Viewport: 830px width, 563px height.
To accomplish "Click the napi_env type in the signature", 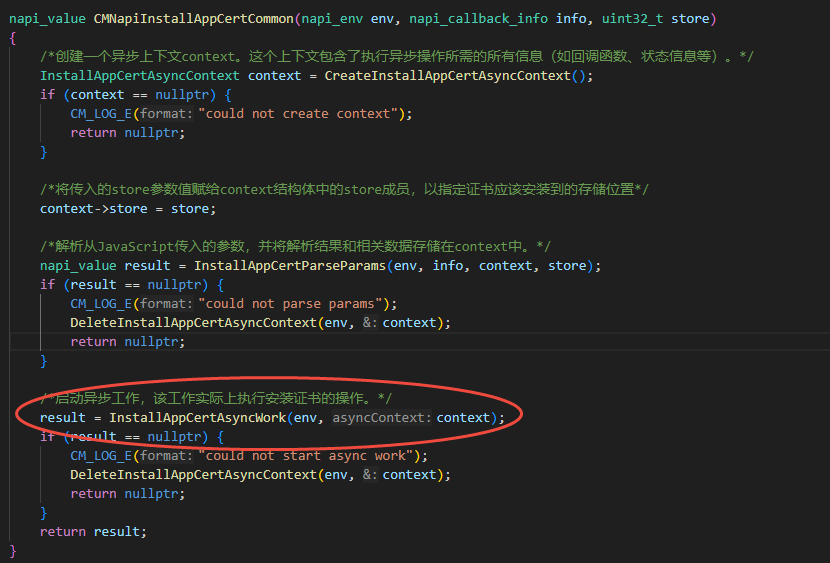I will tap(332, 19).
